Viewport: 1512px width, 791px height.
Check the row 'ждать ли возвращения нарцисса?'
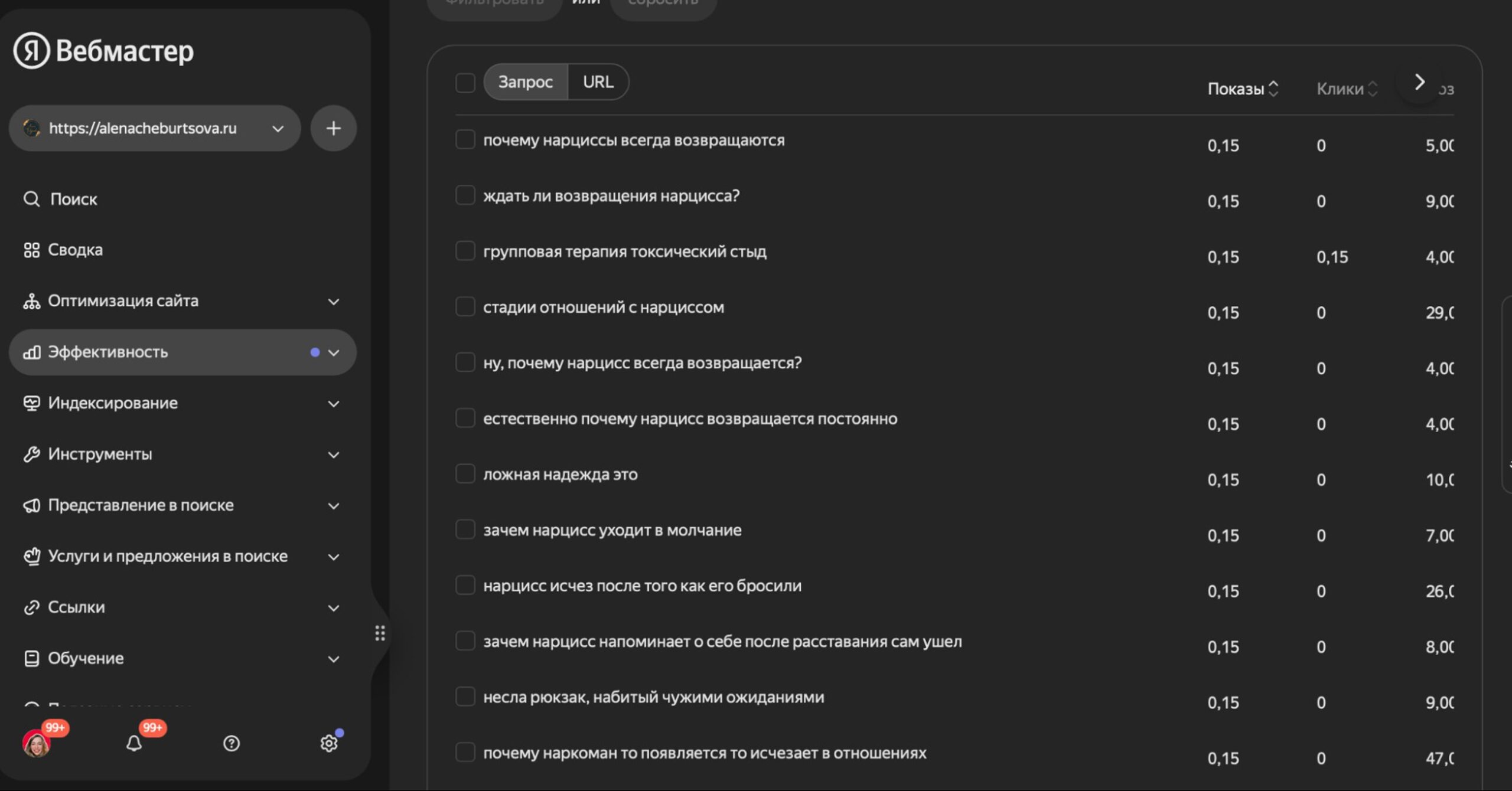click(x=465, y=195)
